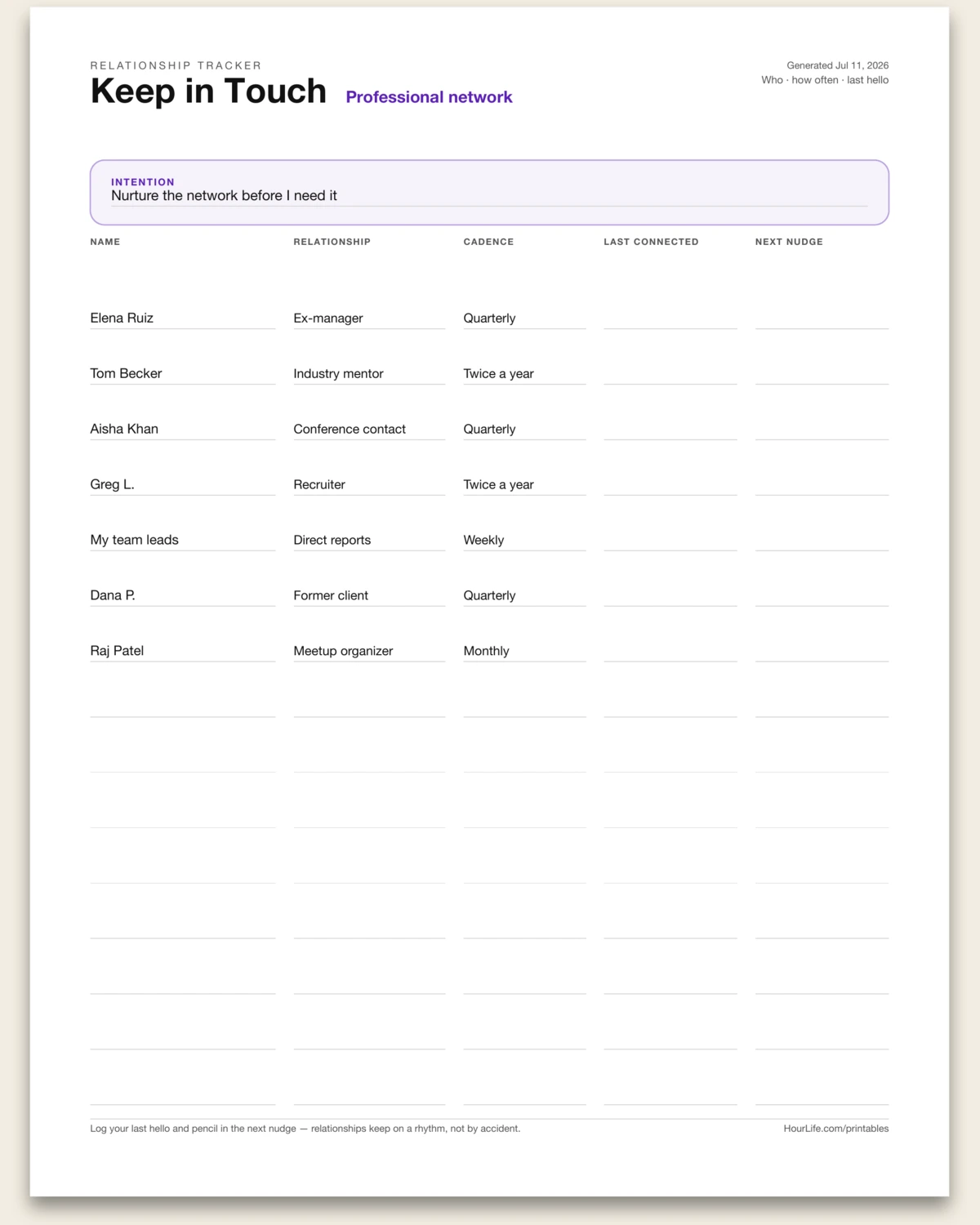
Task: Click the NAME column header
Action: [x=105, y=242]
